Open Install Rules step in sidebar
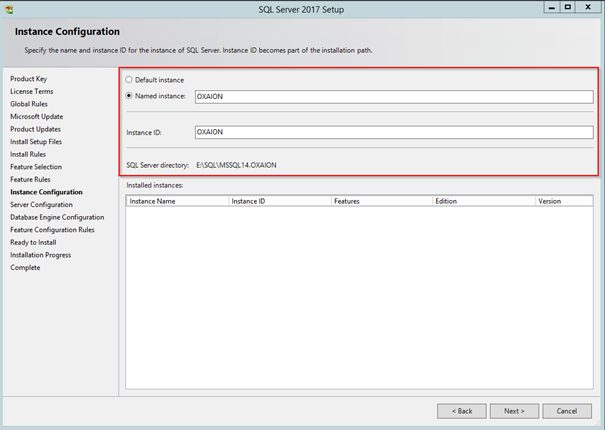Image resolution: width=605 pixels, height=430 pixels. [28, 154]
